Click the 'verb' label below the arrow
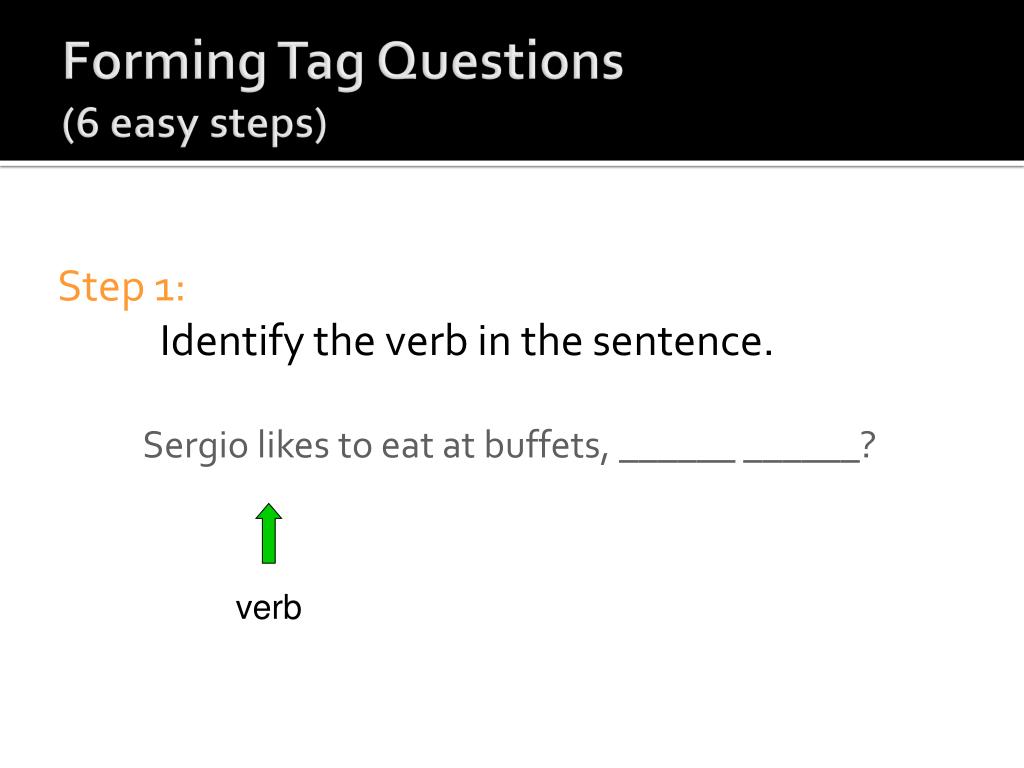The width and height of the screenshot is (1024, 768). [x=268, y=608]
